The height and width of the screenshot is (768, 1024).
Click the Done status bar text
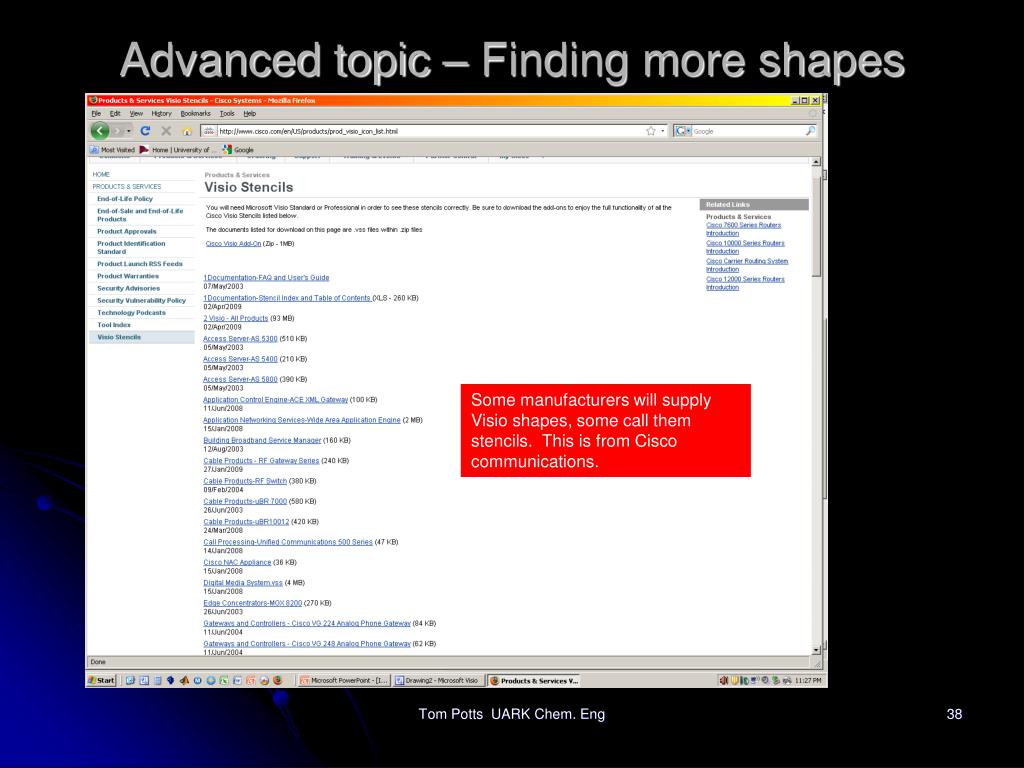(98, 662)
